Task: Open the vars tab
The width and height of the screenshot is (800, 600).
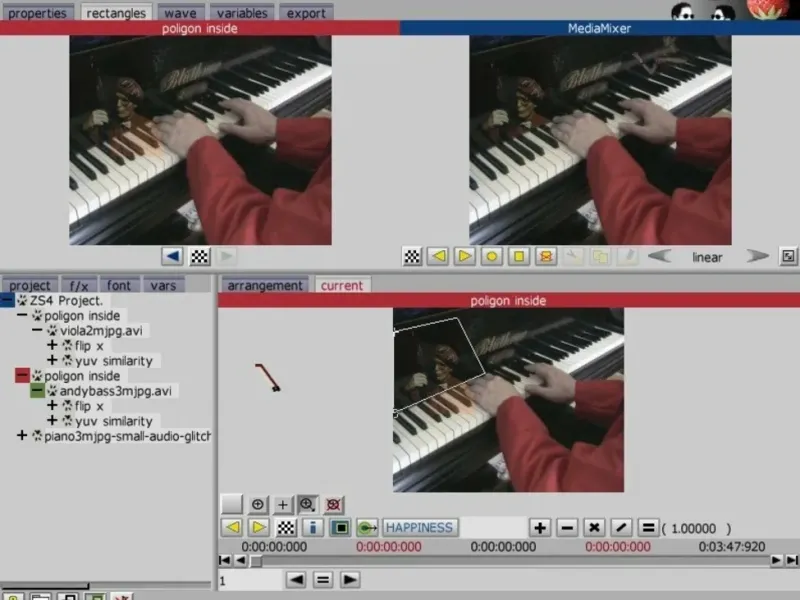Action: coord(163,285)
